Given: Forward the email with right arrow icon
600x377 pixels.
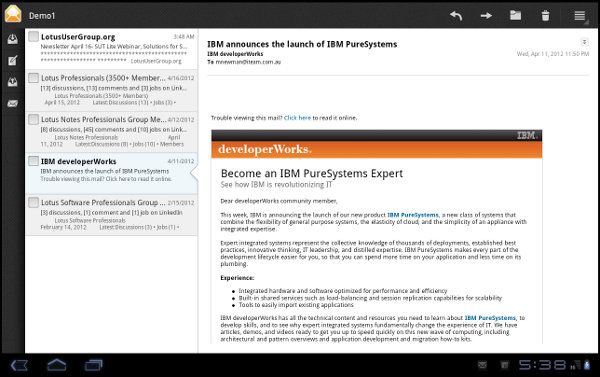Looking at the screenshot, I should (x=486, y=16).
